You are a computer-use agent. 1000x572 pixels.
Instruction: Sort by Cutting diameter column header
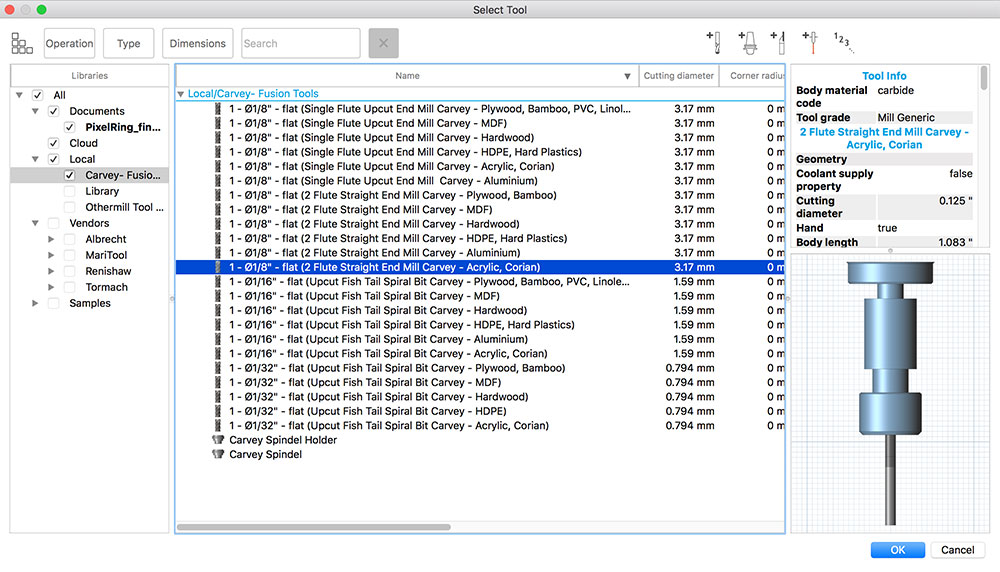679,75
